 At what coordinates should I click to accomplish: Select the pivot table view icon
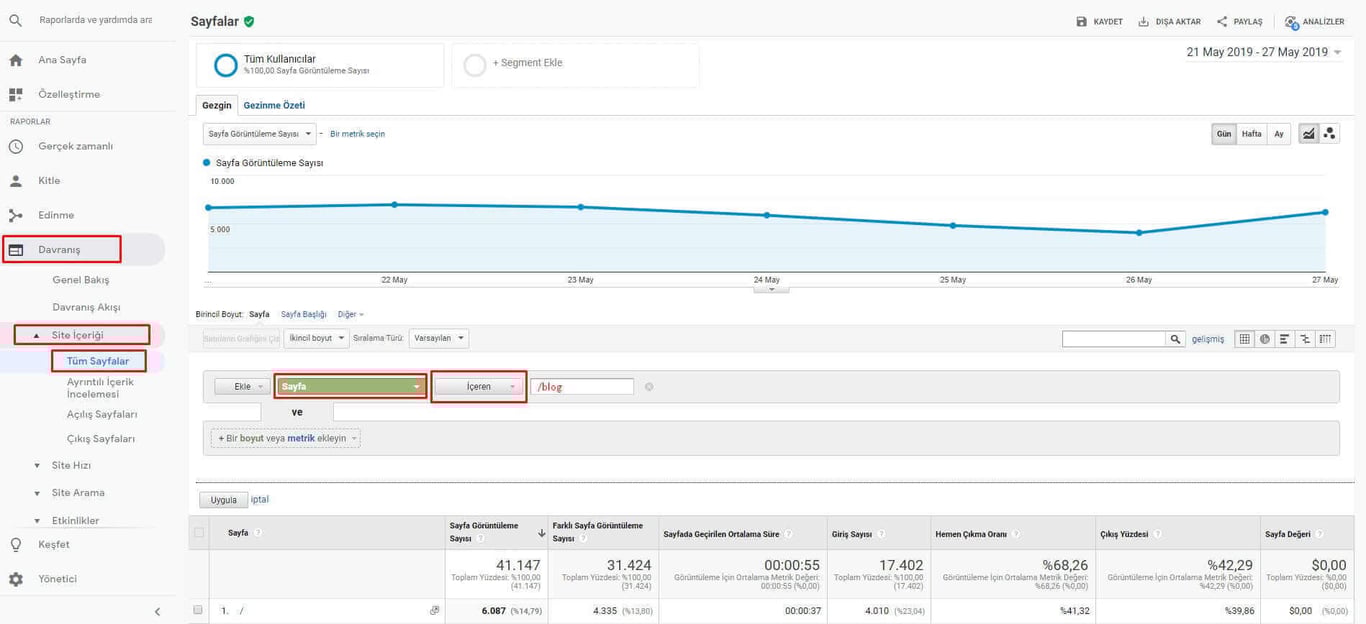1326,339
